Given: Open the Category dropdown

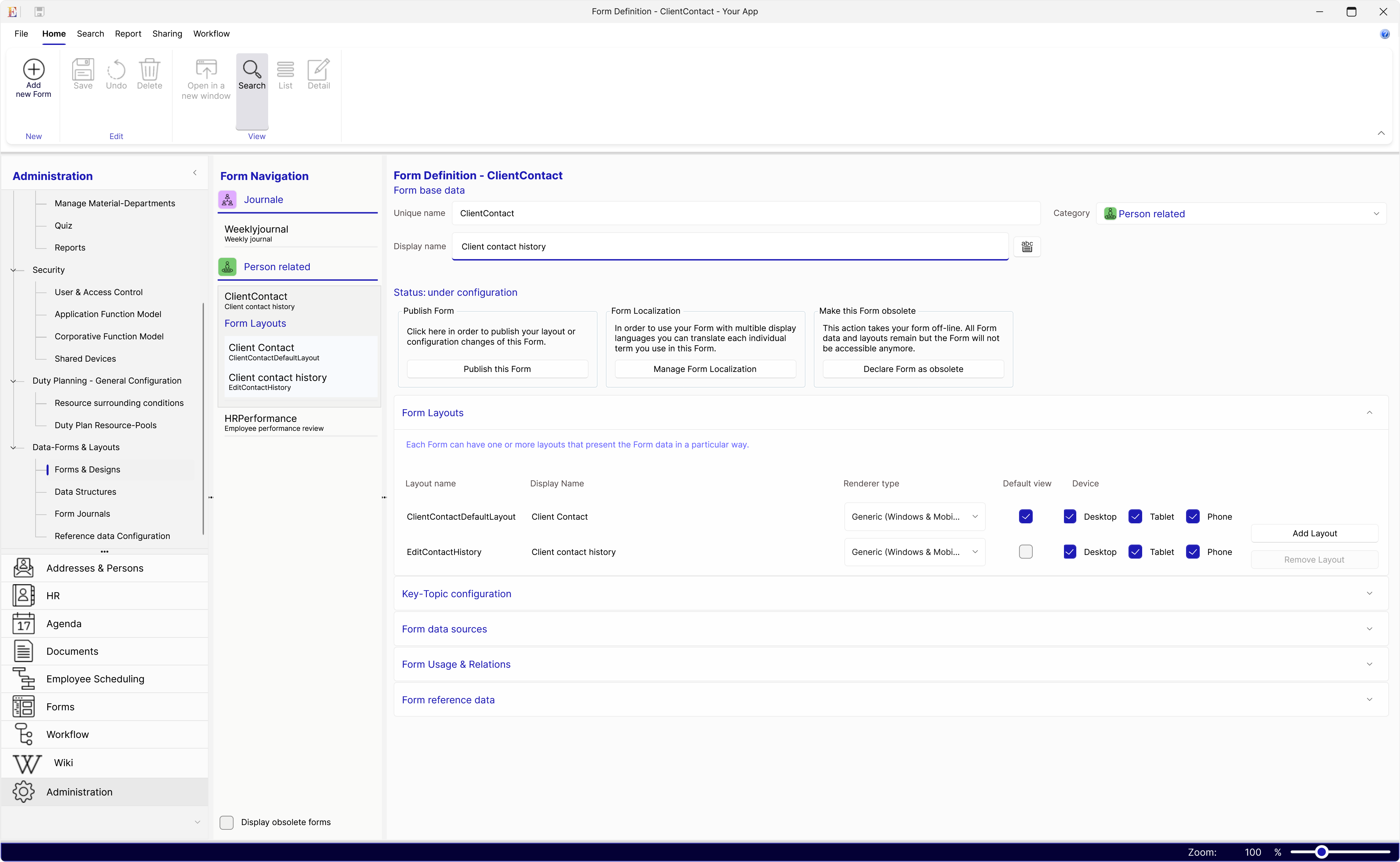Looking at the screenshot, I should click(x=1241, y=214).
